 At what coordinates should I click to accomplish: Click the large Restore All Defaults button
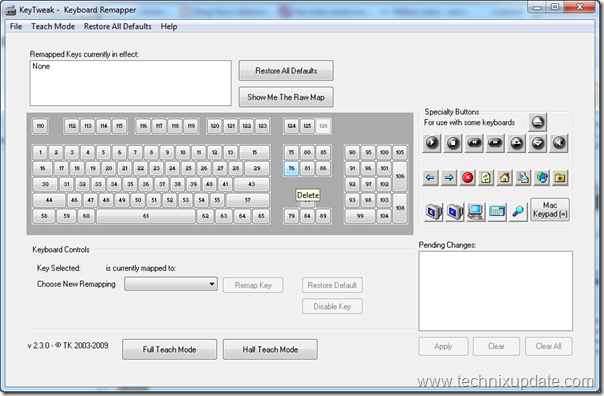coord(286,70)
